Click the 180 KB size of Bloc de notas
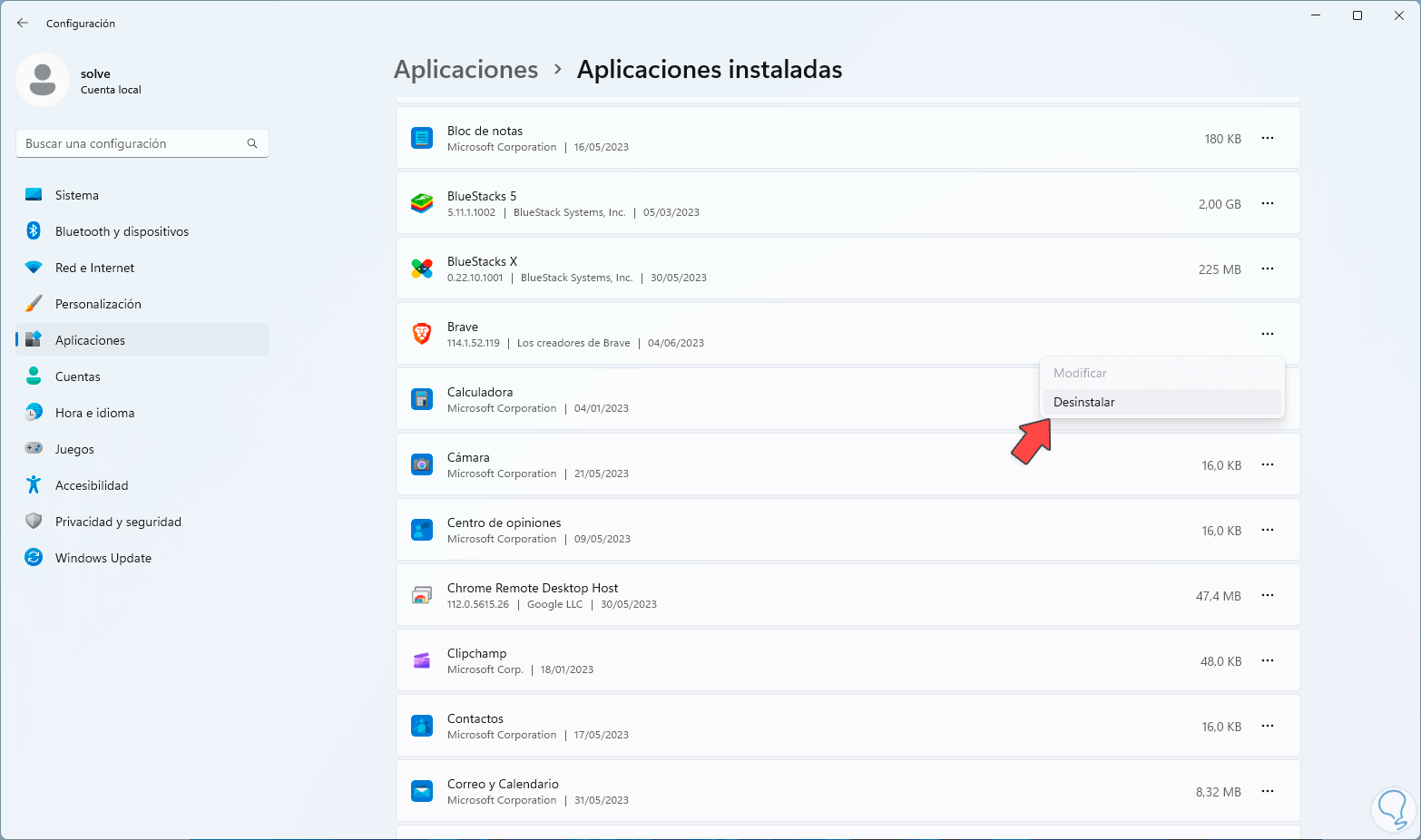 click(1223, 139)
